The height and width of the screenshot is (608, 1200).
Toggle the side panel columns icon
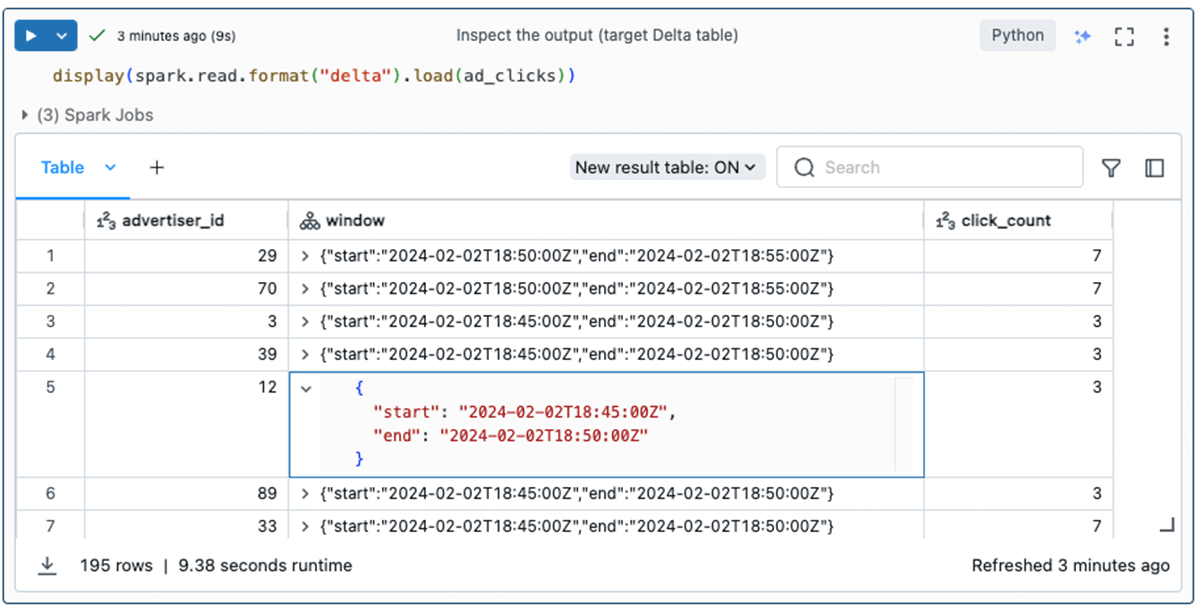pos(1154,168)
